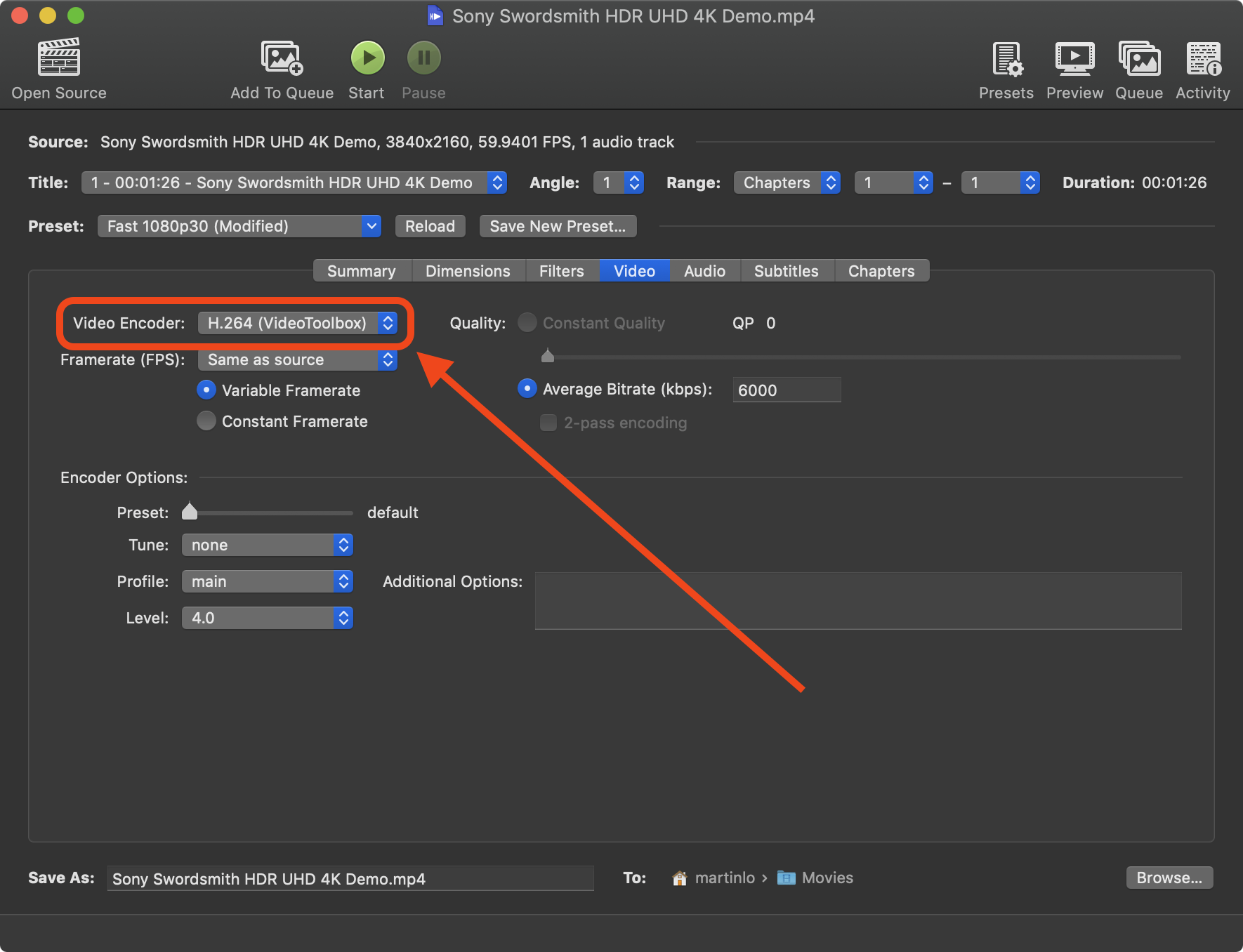Click the Additional Options text area

(x=858, y=600)
